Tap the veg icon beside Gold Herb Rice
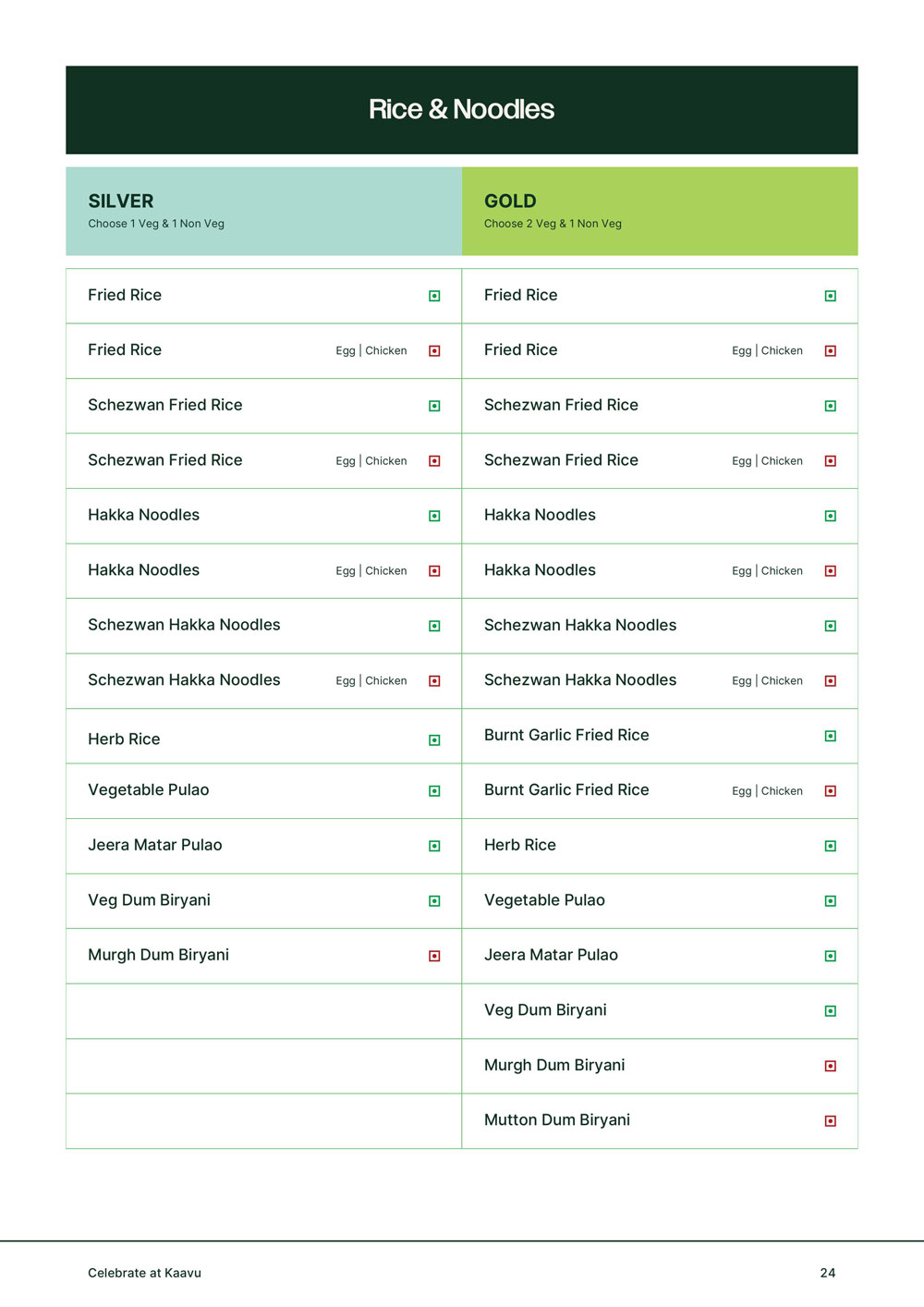Viewport: 924px width, 1307px height. pyautogui.click(x=830, y=847)
